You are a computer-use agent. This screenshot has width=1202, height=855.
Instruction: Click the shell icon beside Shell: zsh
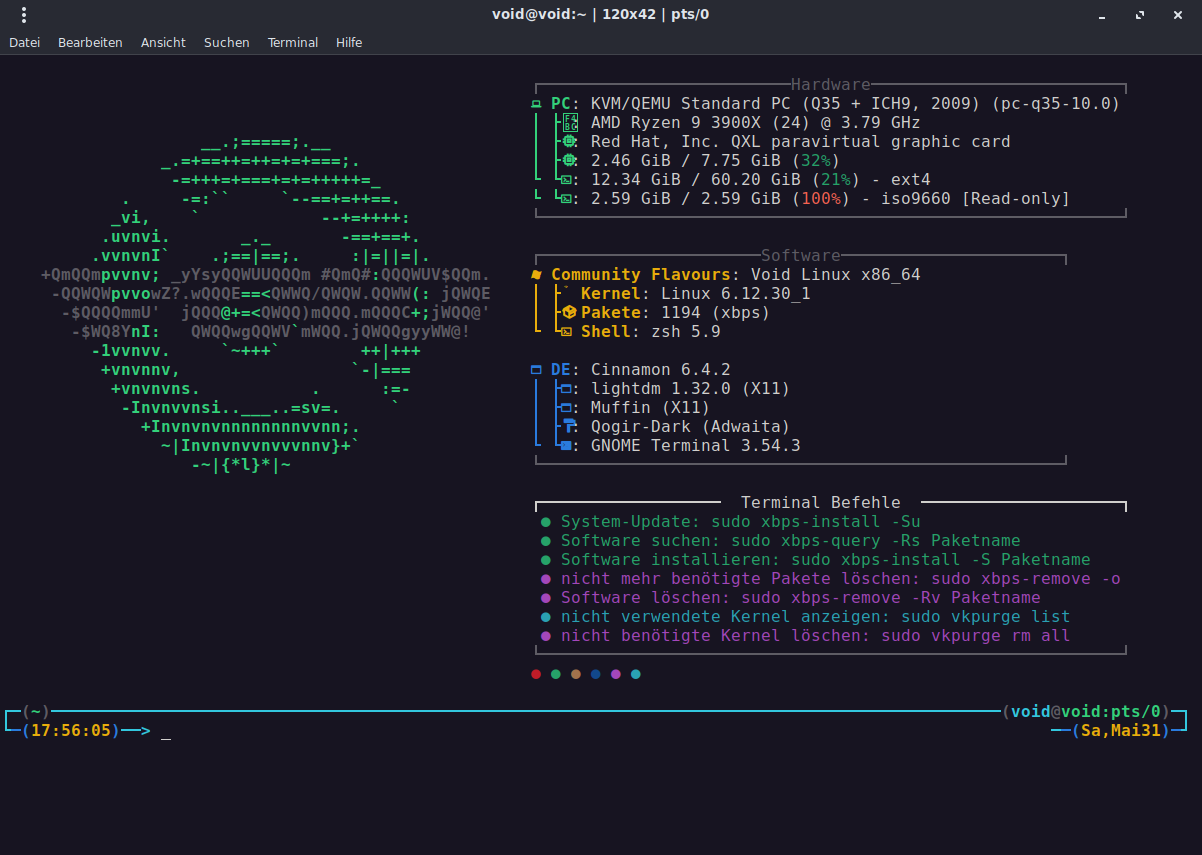(566, 332)
